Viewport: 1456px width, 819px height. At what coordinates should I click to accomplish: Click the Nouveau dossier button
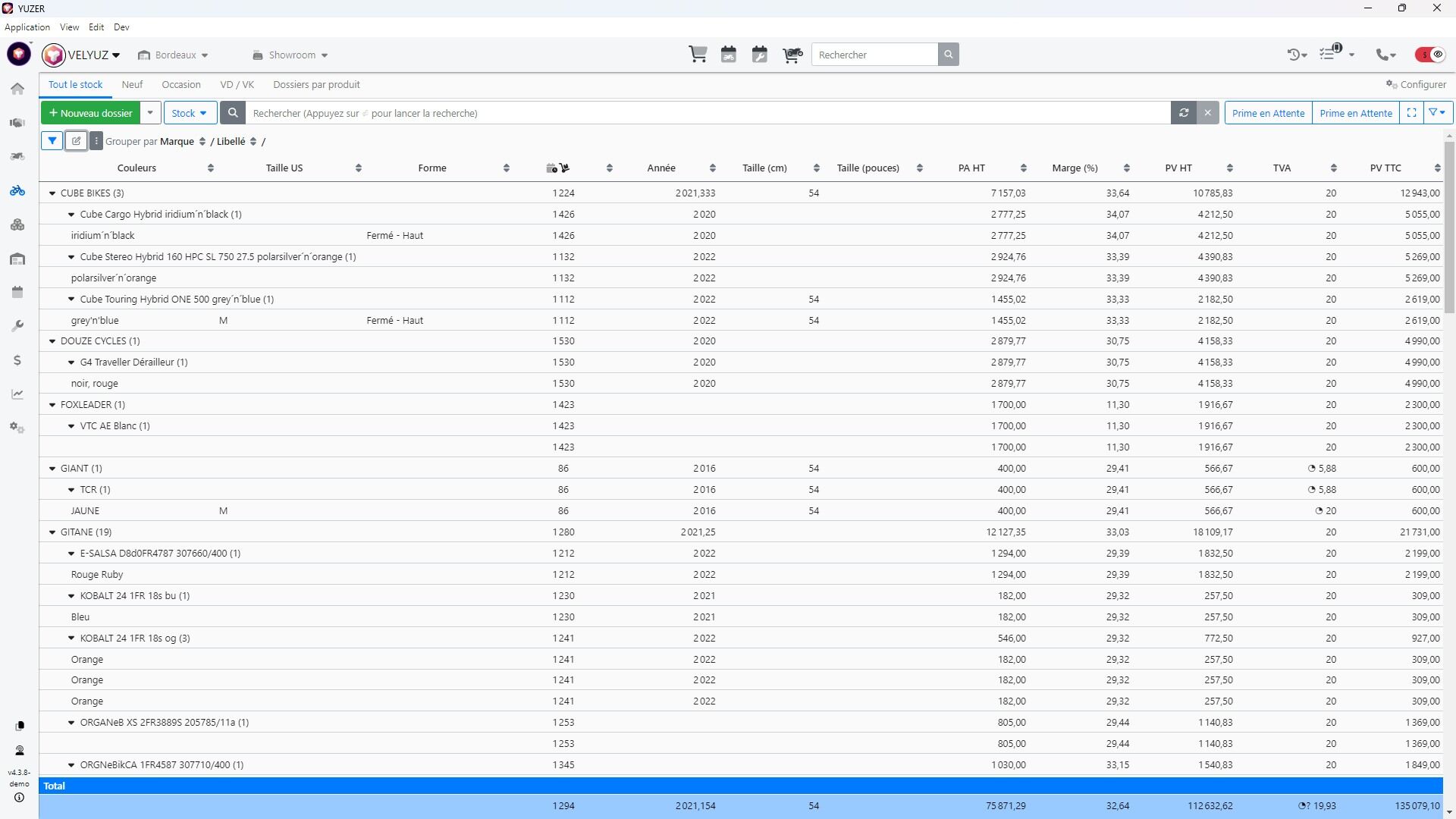[x=90, y=113]
